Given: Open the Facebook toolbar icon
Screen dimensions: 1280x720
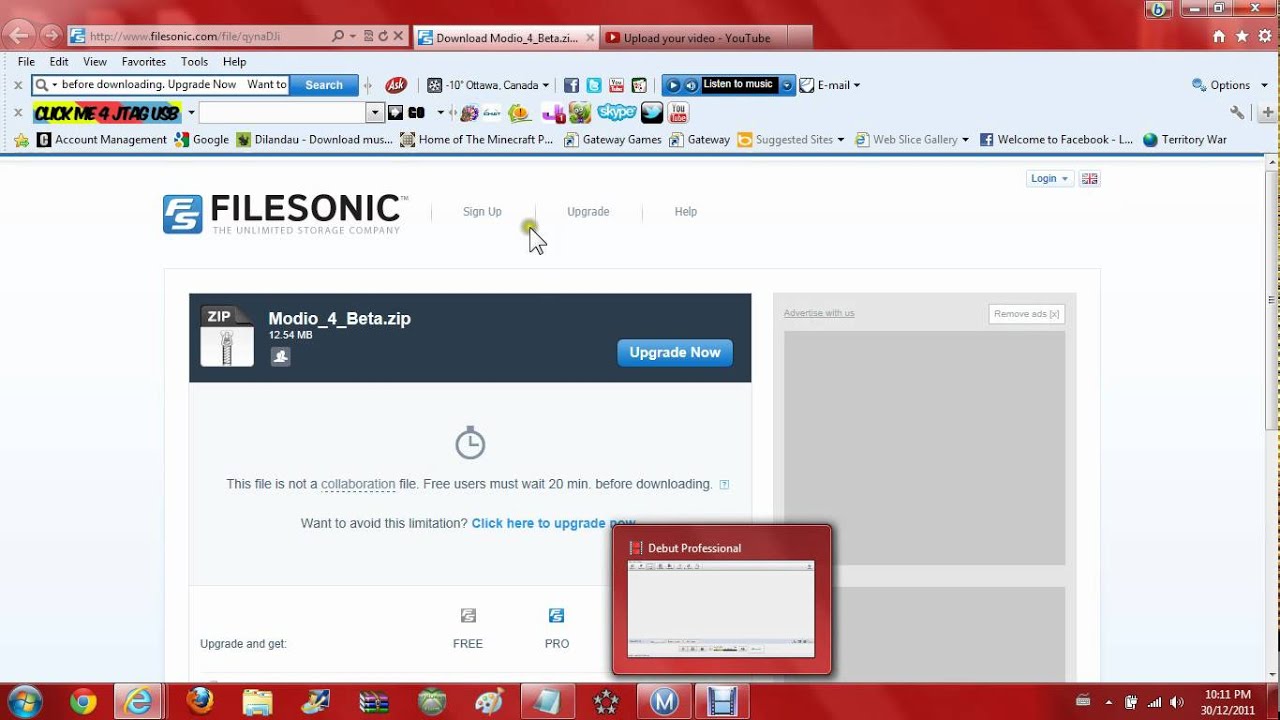Looking at the screenshot, I should tap(571, 85).
